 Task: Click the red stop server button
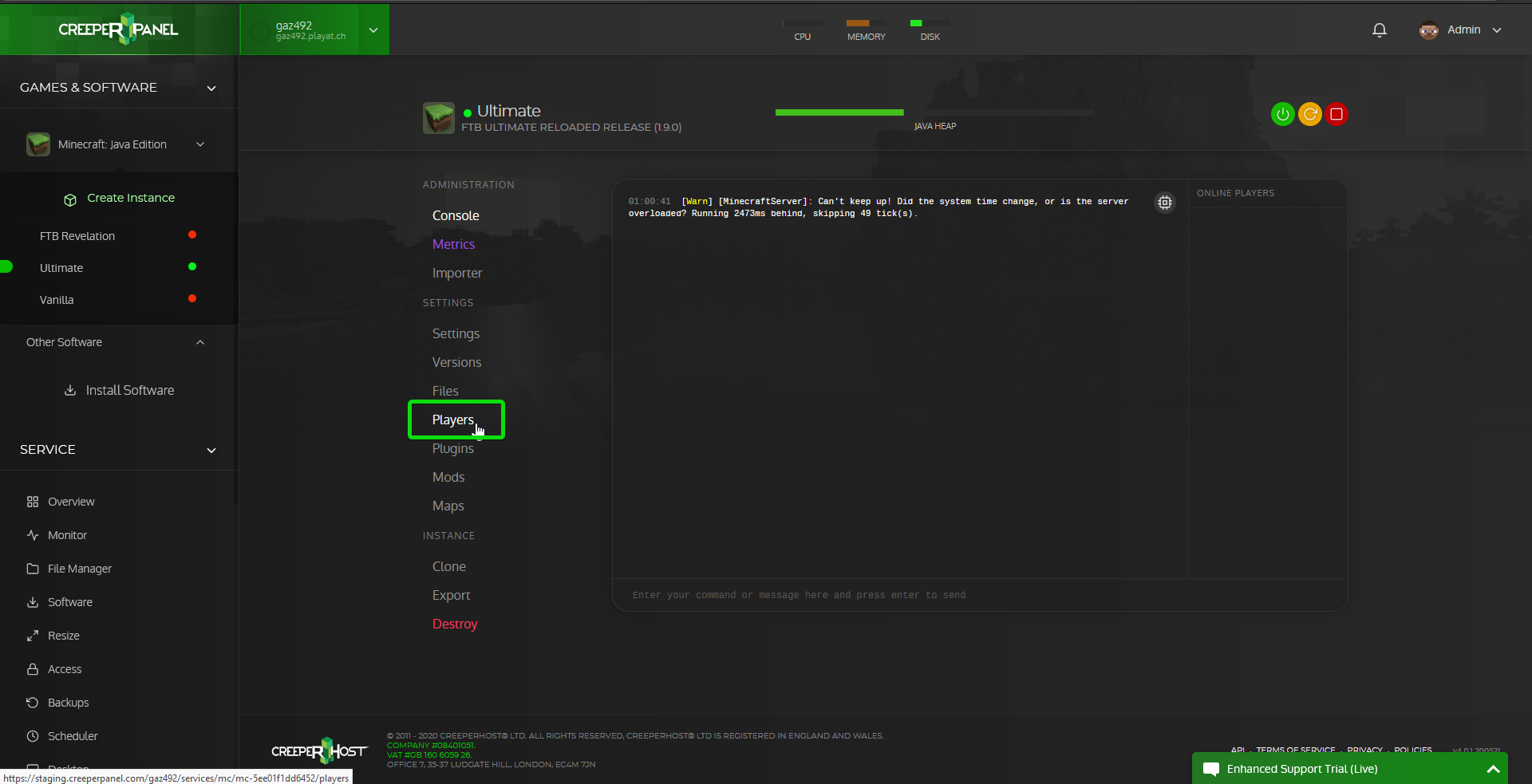tap(1337, 114)
